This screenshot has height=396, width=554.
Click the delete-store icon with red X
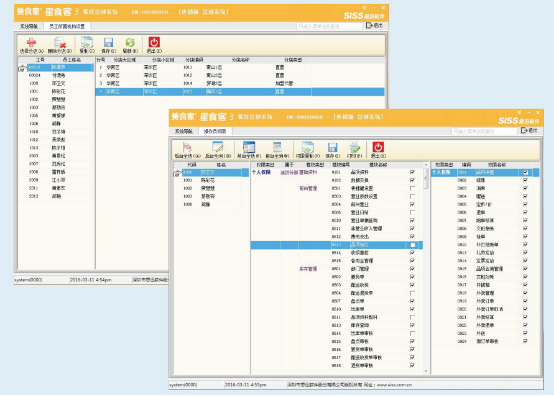coord(60,42)
